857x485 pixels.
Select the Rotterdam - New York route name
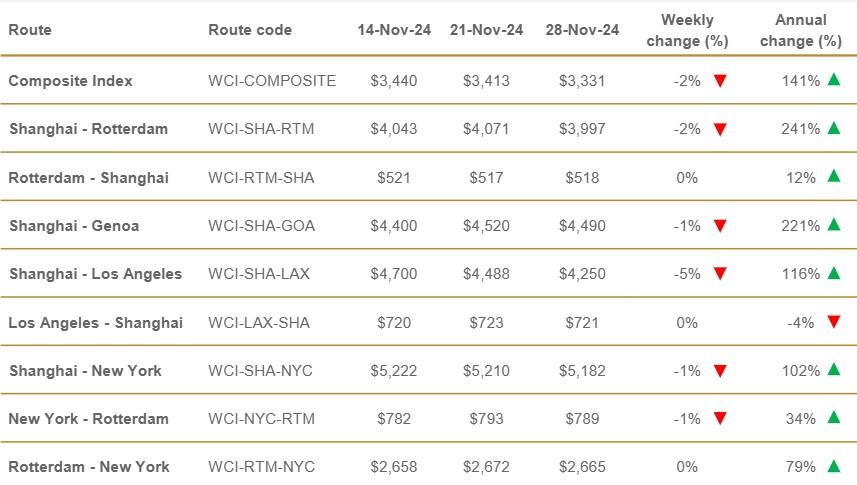pos(89,467)
